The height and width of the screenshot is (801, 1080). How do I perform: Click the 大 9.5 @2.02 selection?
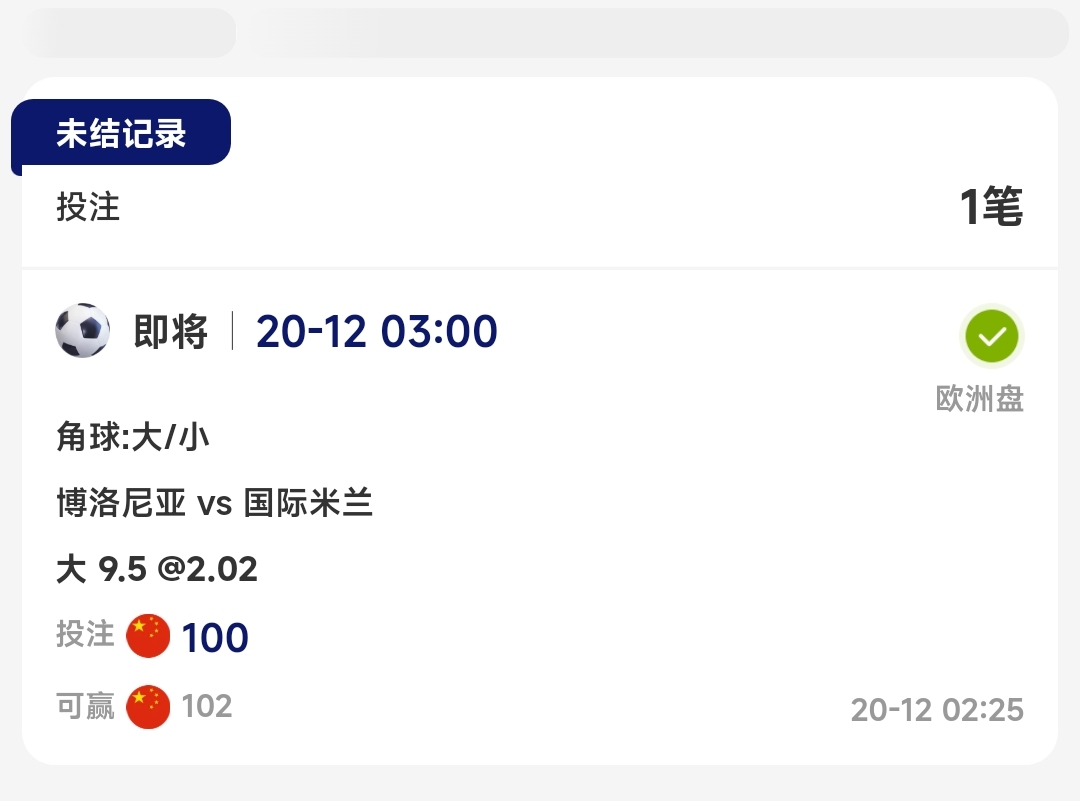(157, 569)
